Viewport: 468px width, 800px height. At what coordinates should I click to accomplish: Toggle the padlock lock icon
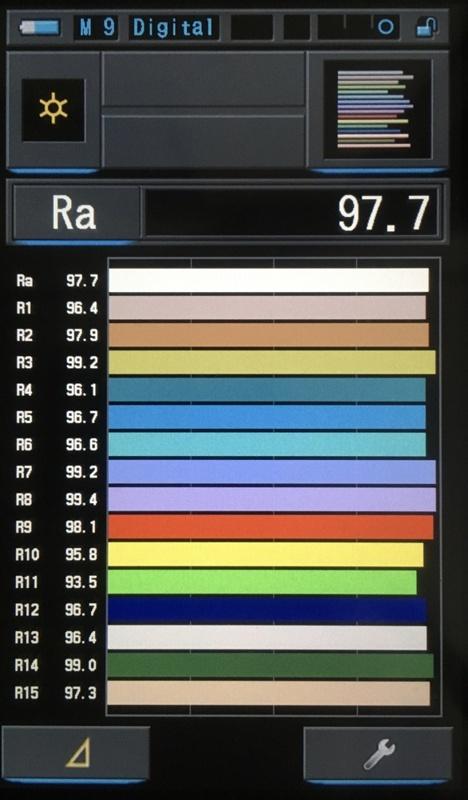tap(427, 27)
